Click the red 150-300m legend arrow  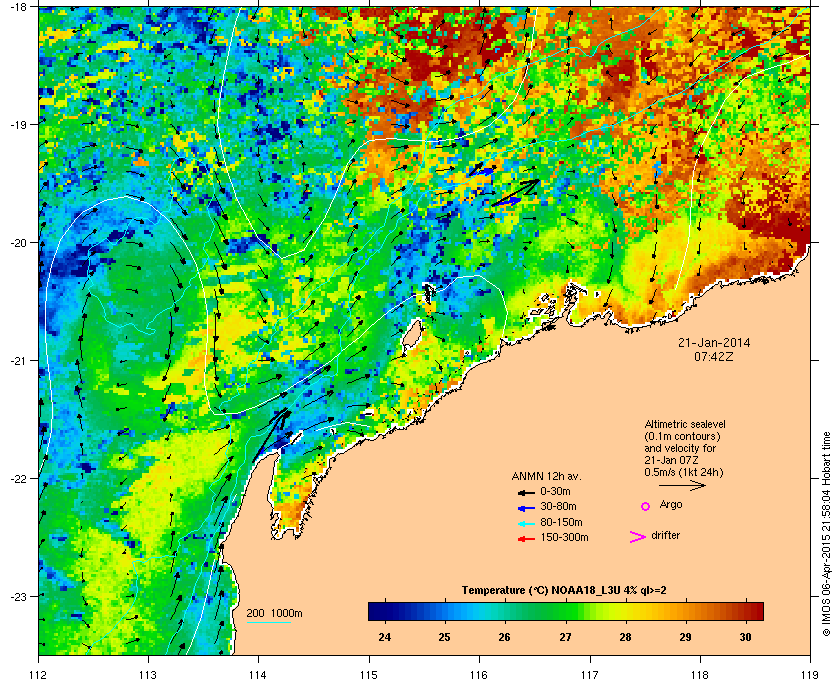526,539
